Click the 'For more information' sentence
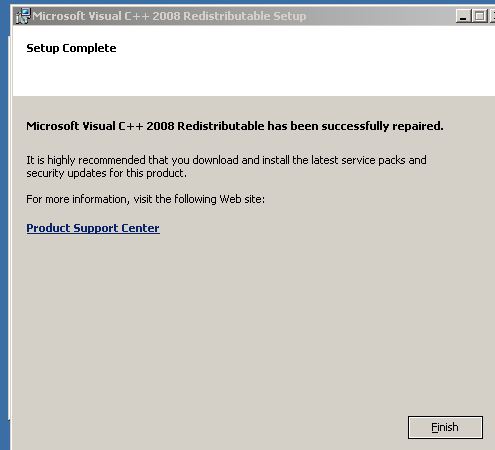The image size is (495, 450). tap(145, 199)
